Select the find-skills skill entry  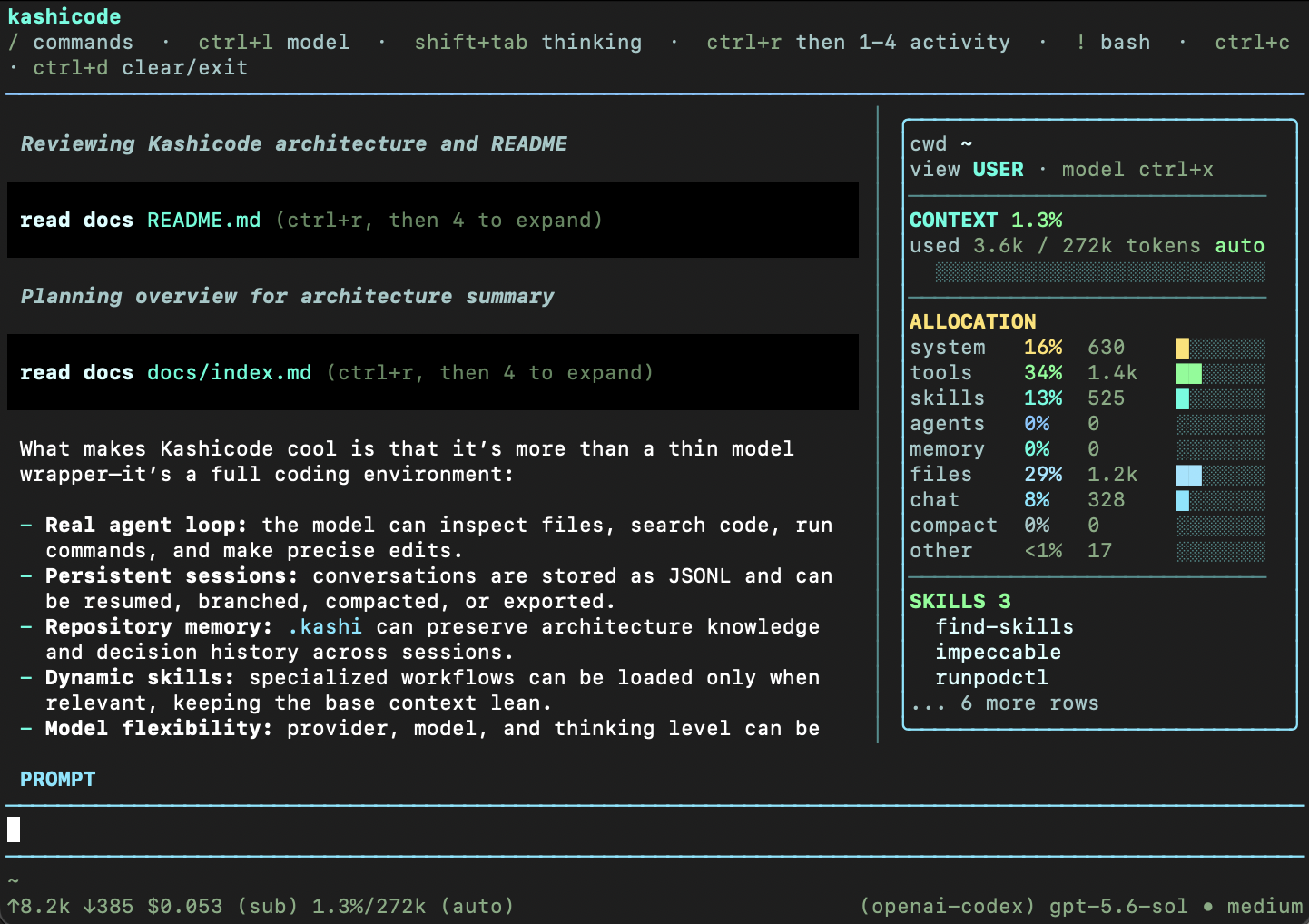[x=1004, y=626]
